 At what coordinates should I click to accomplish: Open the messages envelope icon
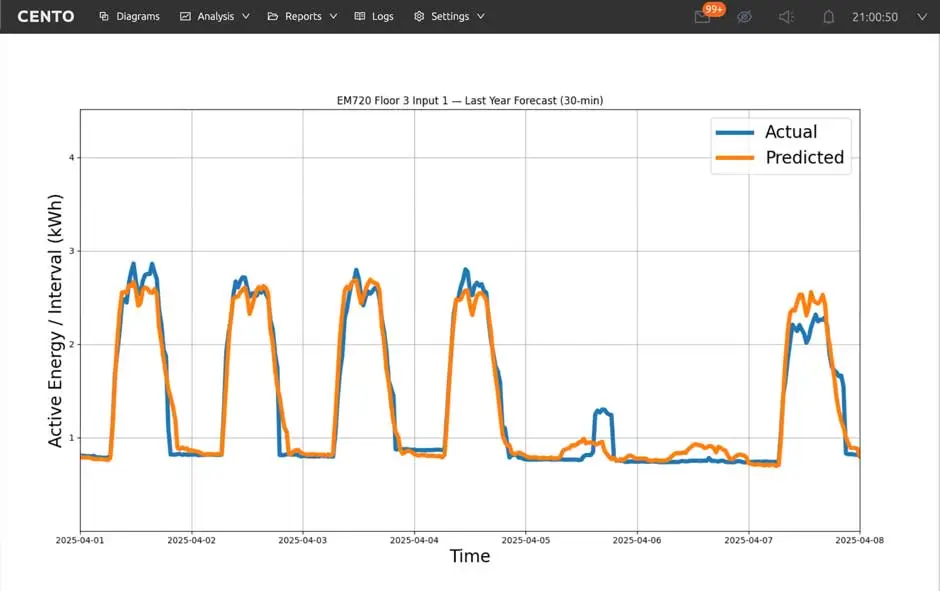pos(702,17)
